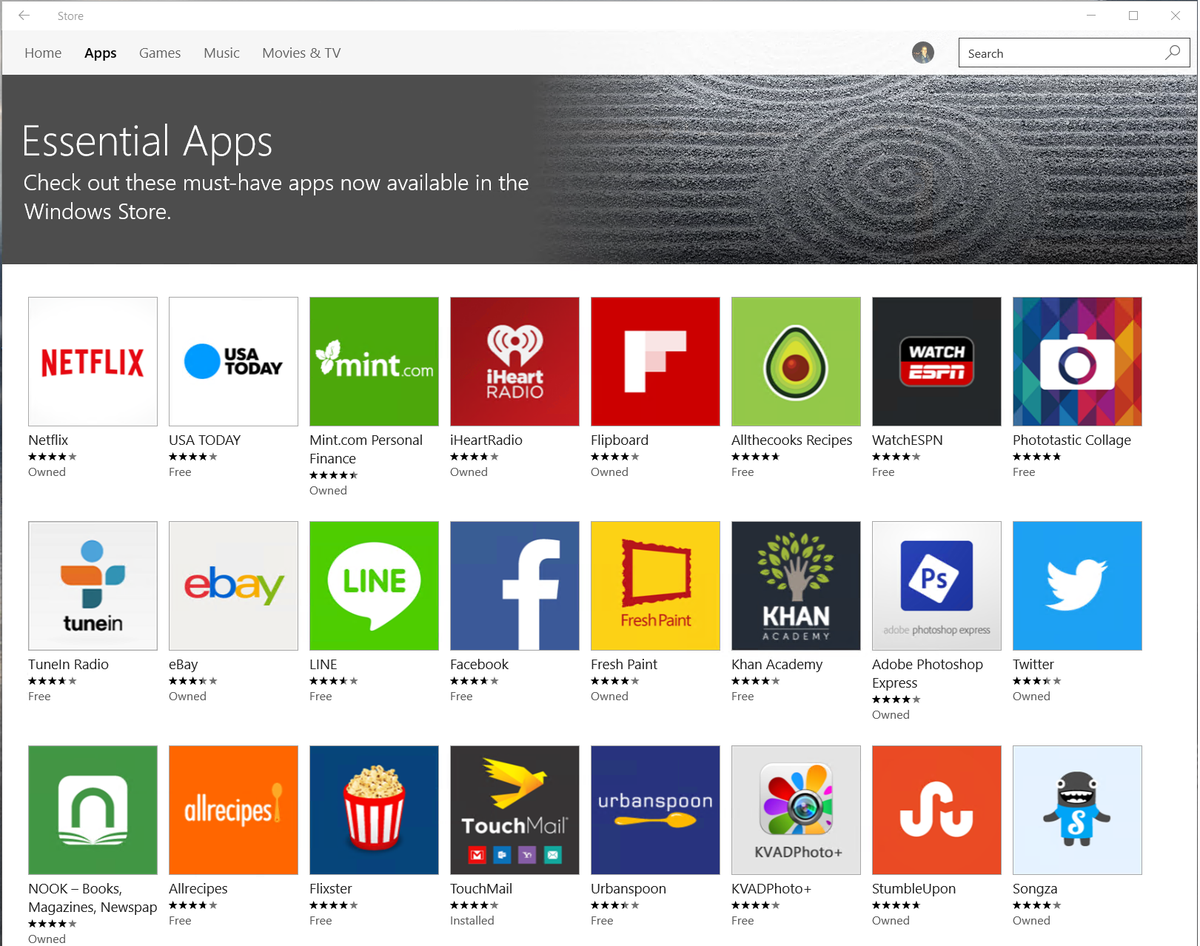
Task: Click the StumbleUpon title text
Action: click(x=914, y=889)
